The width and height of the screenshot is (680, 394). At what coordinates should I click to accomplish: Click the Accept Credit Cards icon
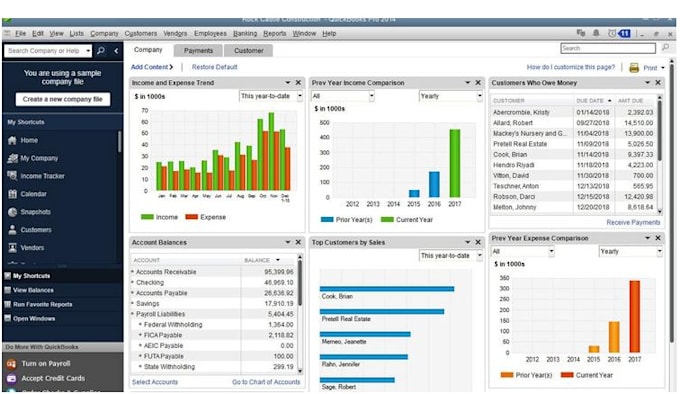point(12,378)
